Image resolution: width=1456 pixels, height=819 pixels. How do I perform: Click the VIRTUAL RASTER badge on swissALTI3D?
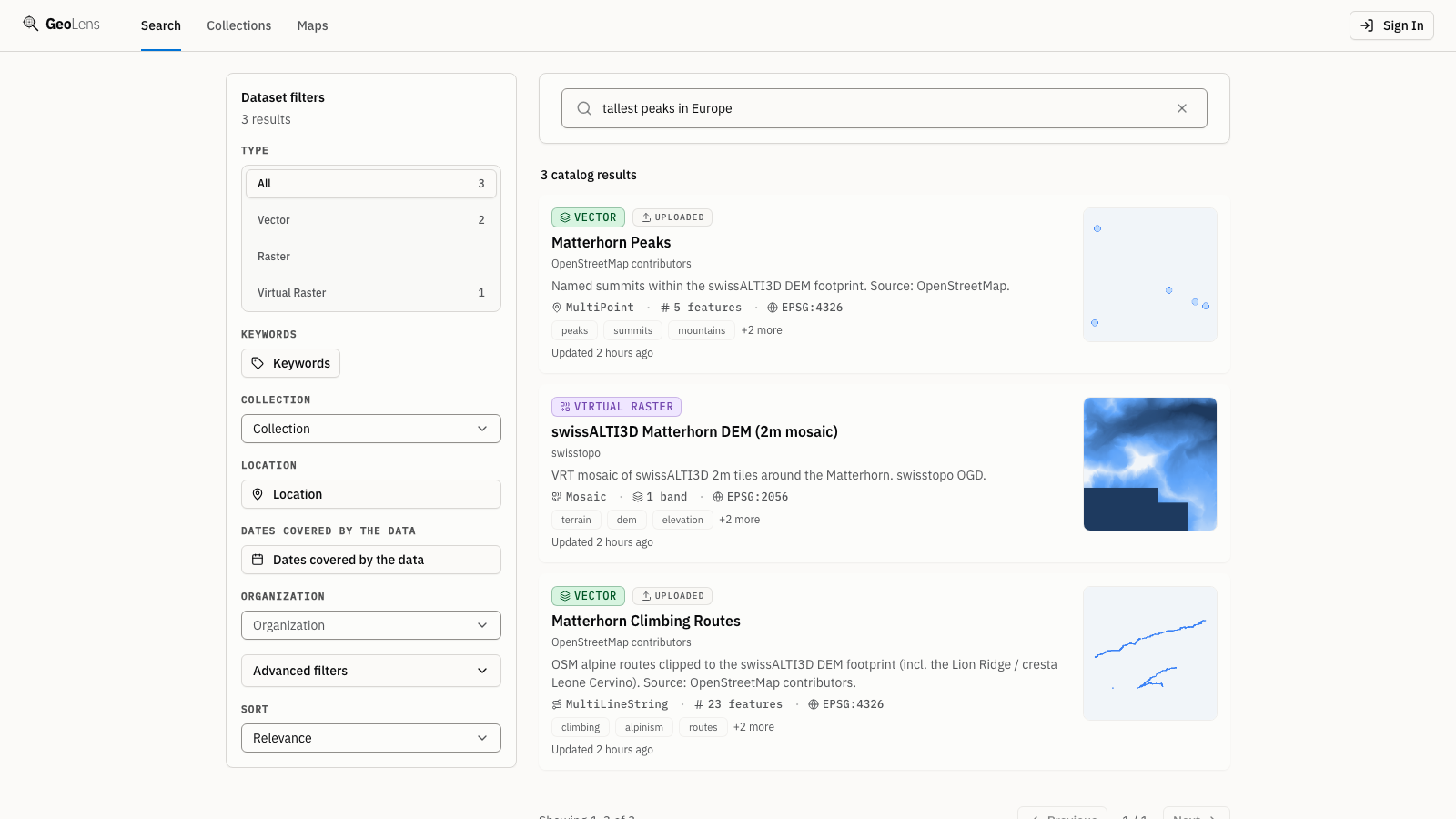pos(616,407)
